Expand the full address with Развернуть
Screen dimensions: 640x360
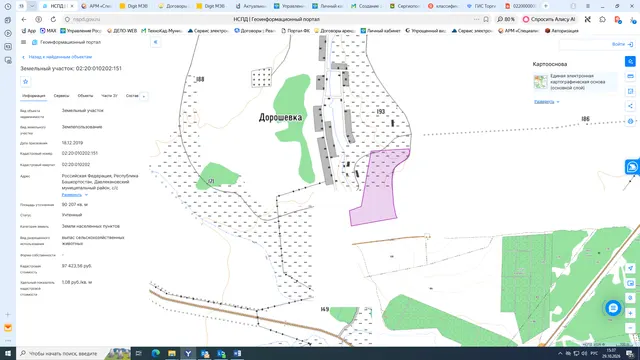coord(74,195)
